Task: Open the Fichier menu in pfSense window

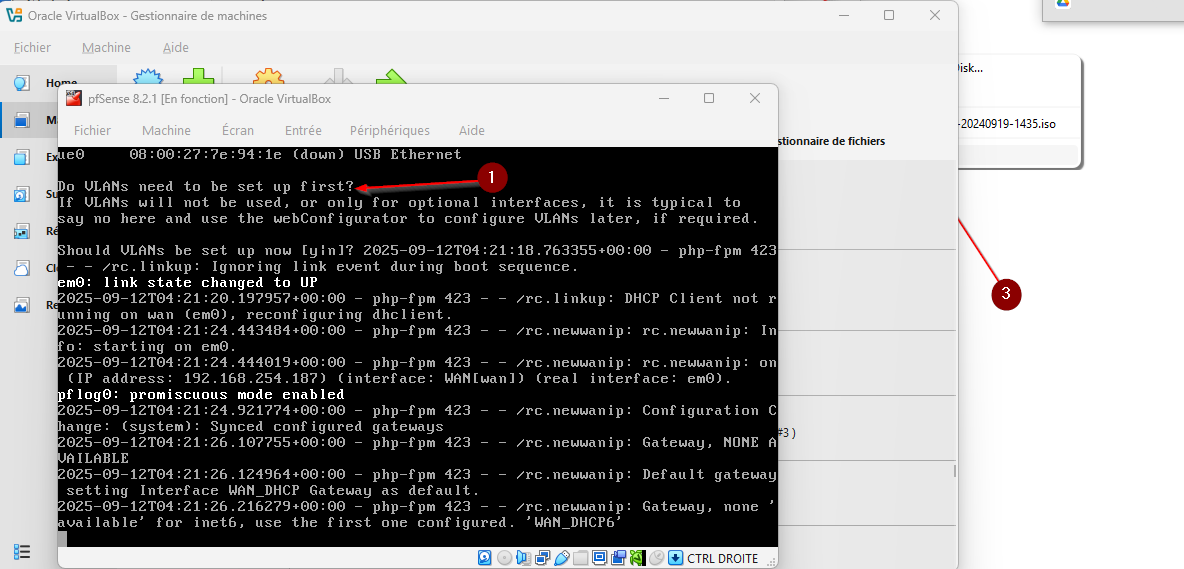Action: click(92, 130)
